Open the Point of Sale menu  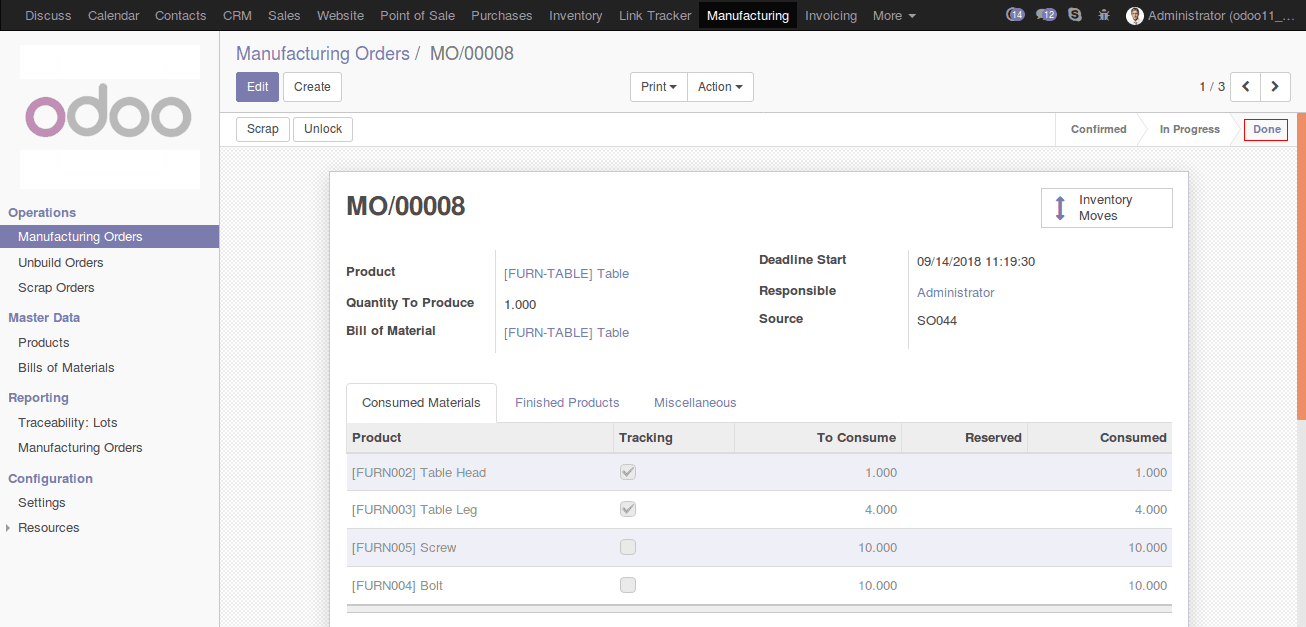point(417,15)
